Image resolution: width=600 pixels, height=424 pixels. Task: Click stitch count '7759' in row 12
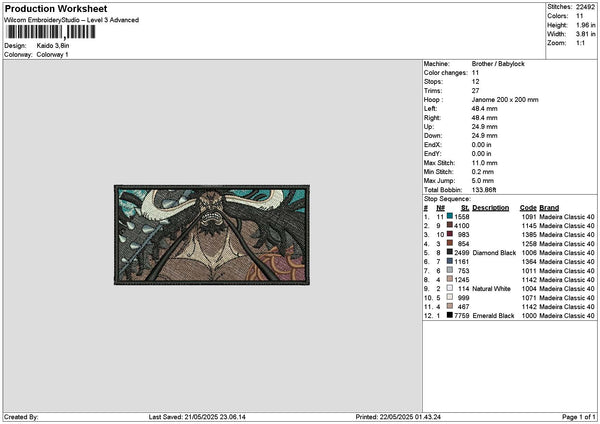coord(462,316)
